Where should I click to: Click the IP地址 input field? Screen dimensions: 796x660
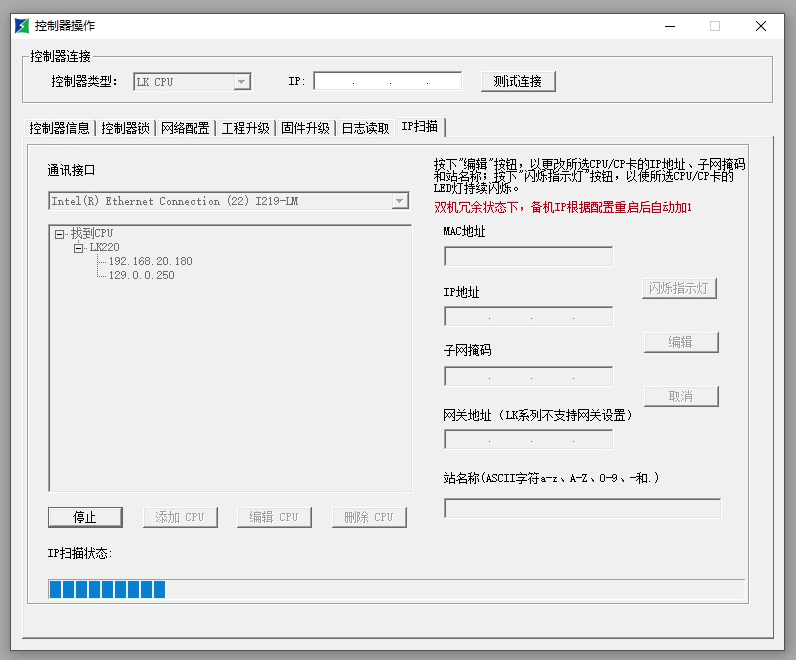(528, 316)
